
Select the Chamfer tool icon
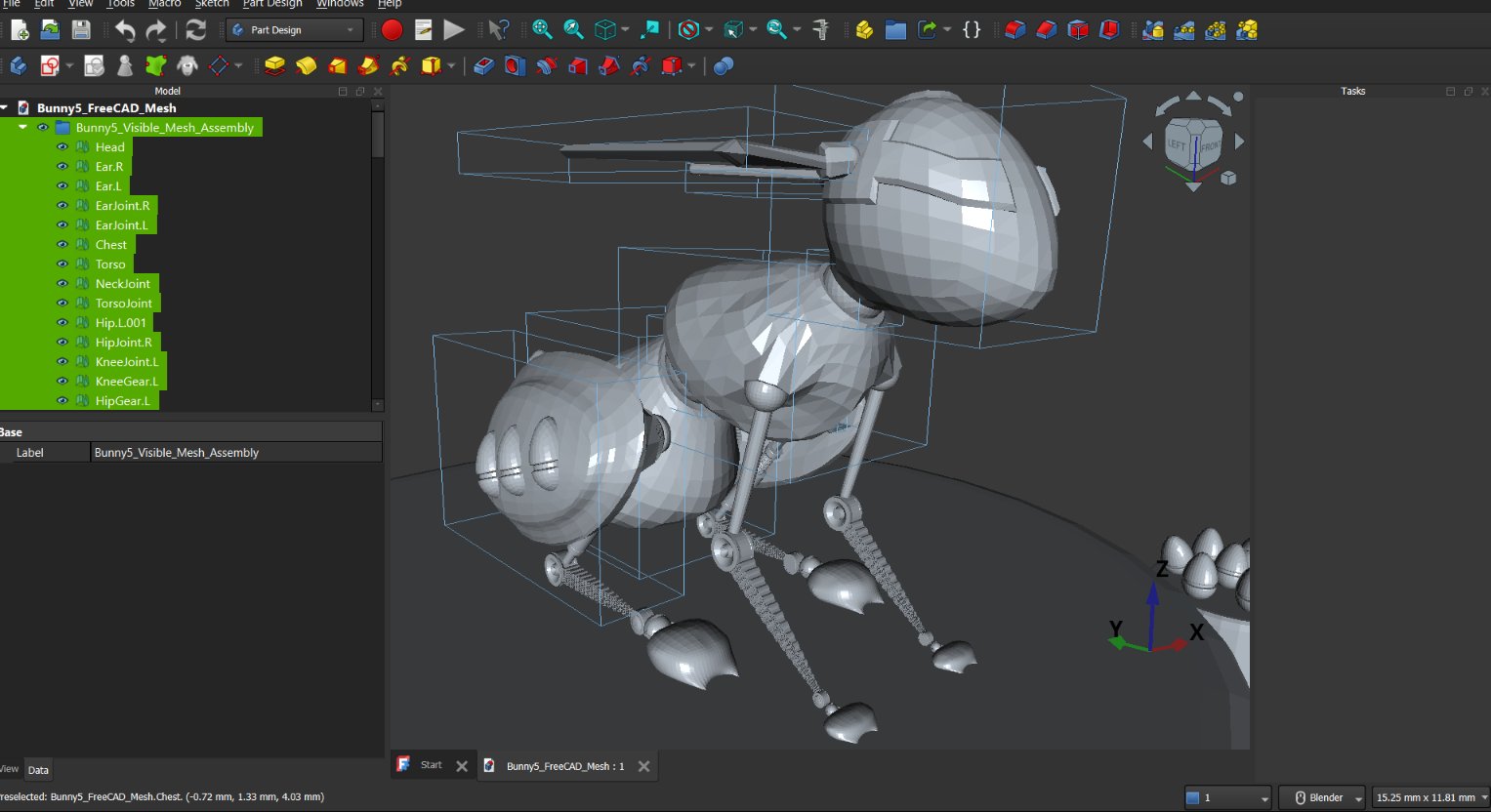pyautogui.click(x=1047, y=30)
